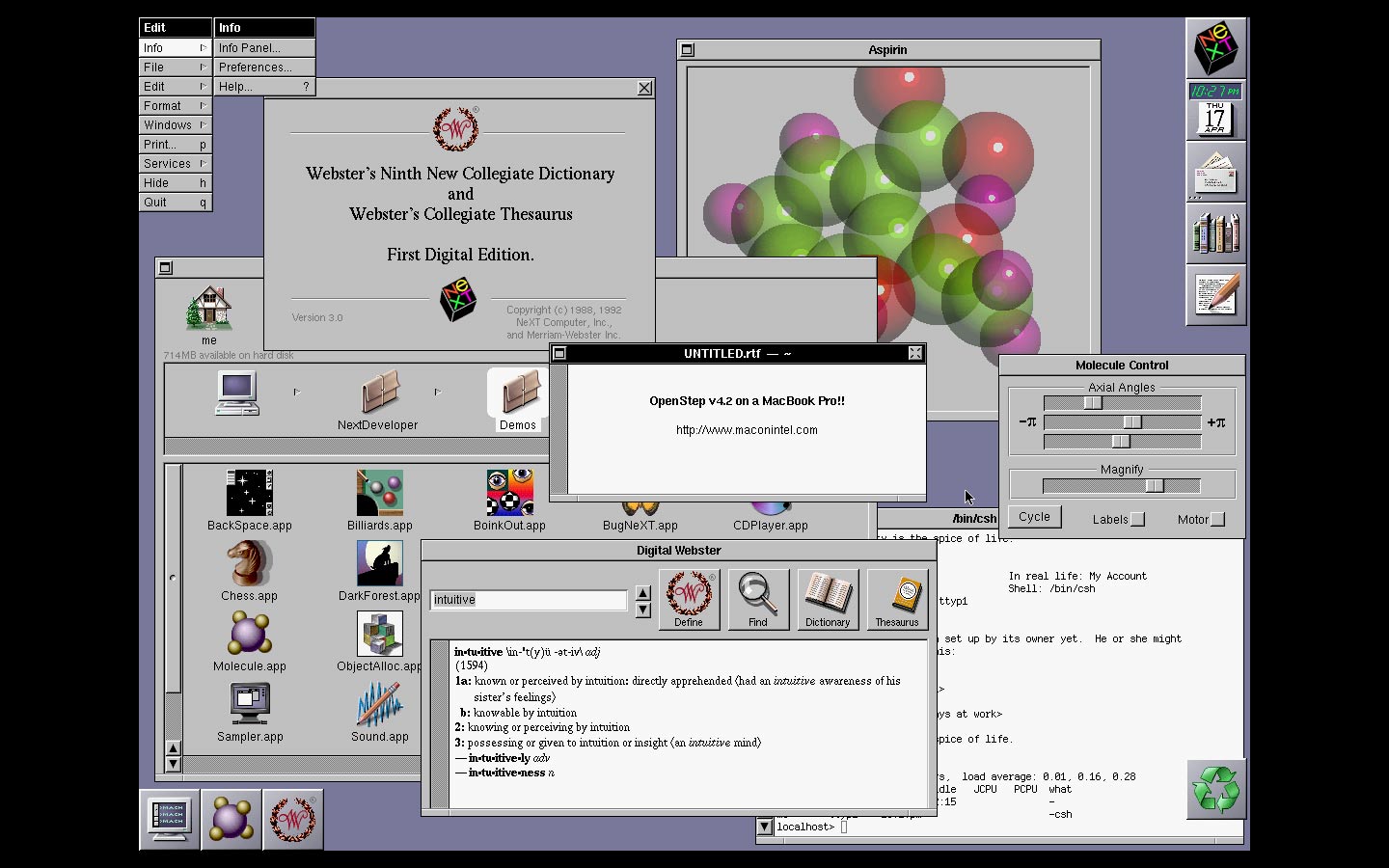Open Info Panel... menu item
Screen dimensions: 1389x868
[264, 47]
